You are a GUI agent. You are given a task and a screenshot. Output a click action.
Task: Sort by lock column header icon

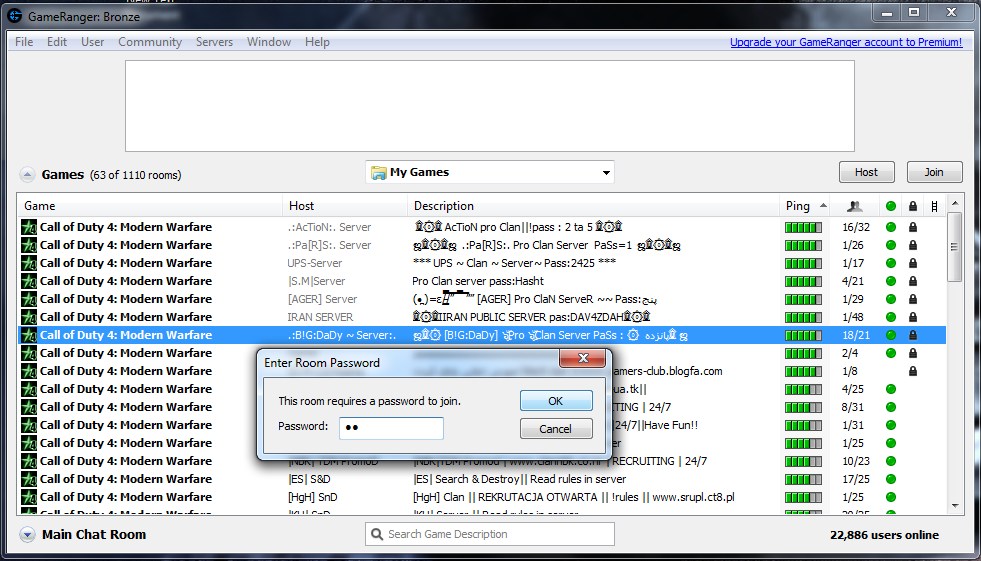click(913, 206)
